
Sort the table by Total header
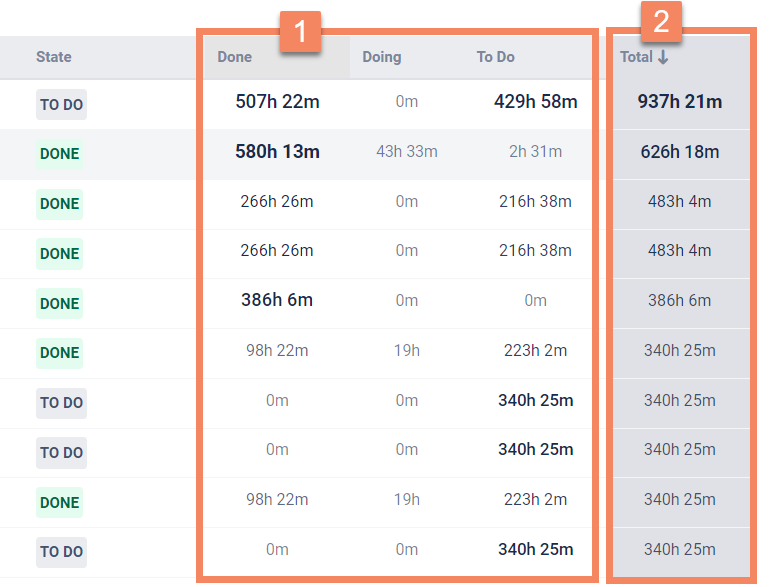click(x=637, y=57)
